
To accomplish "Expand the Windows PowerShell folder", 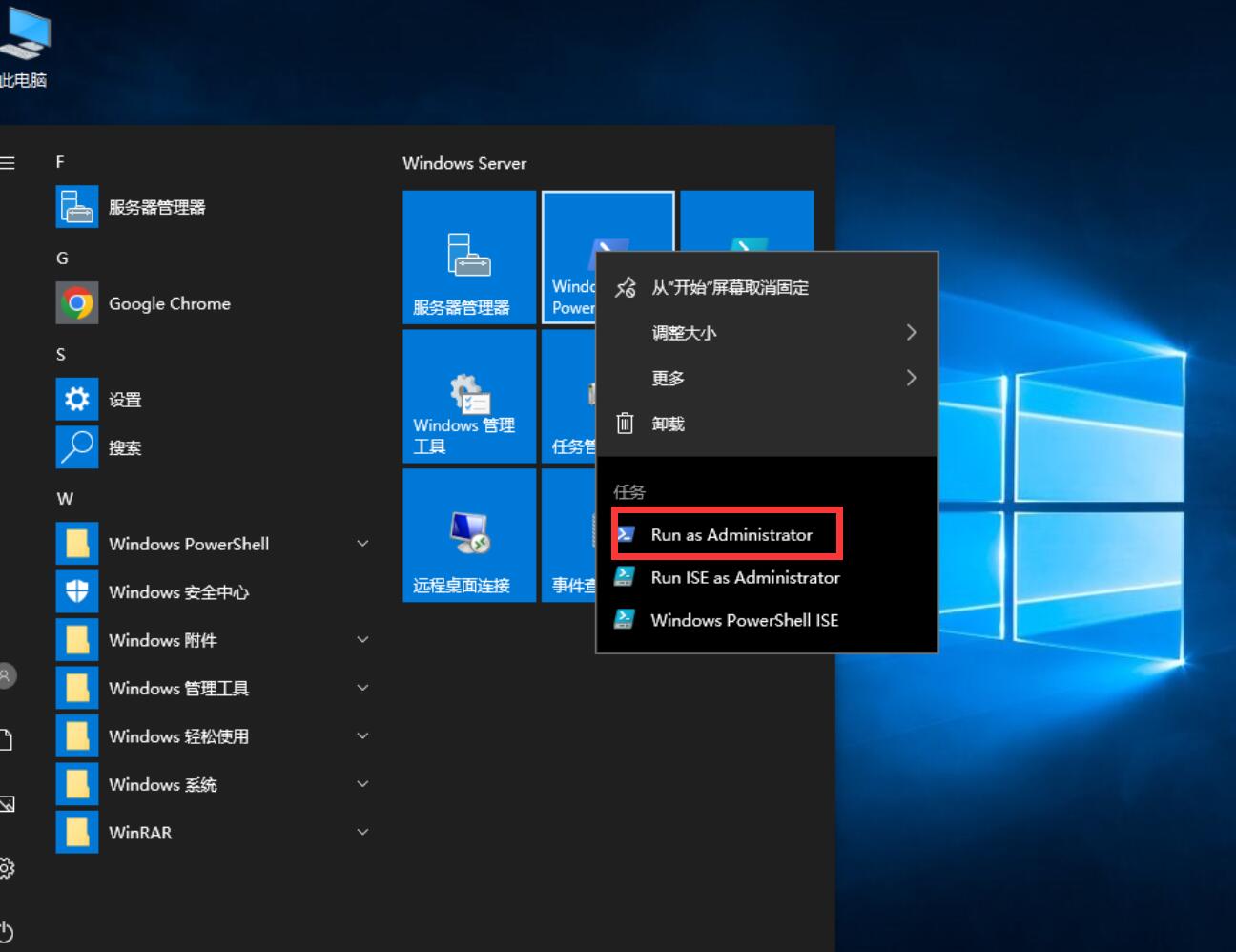I will tap(362, 544).
